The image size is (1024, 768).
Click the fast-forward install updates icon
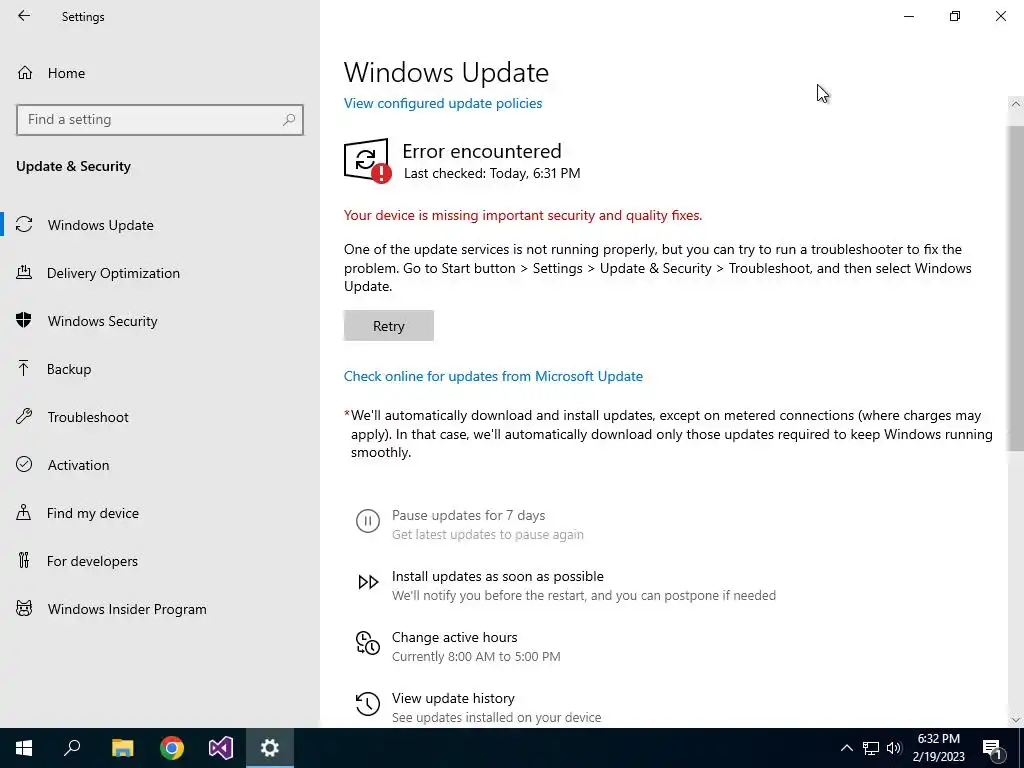click(368, 582)
